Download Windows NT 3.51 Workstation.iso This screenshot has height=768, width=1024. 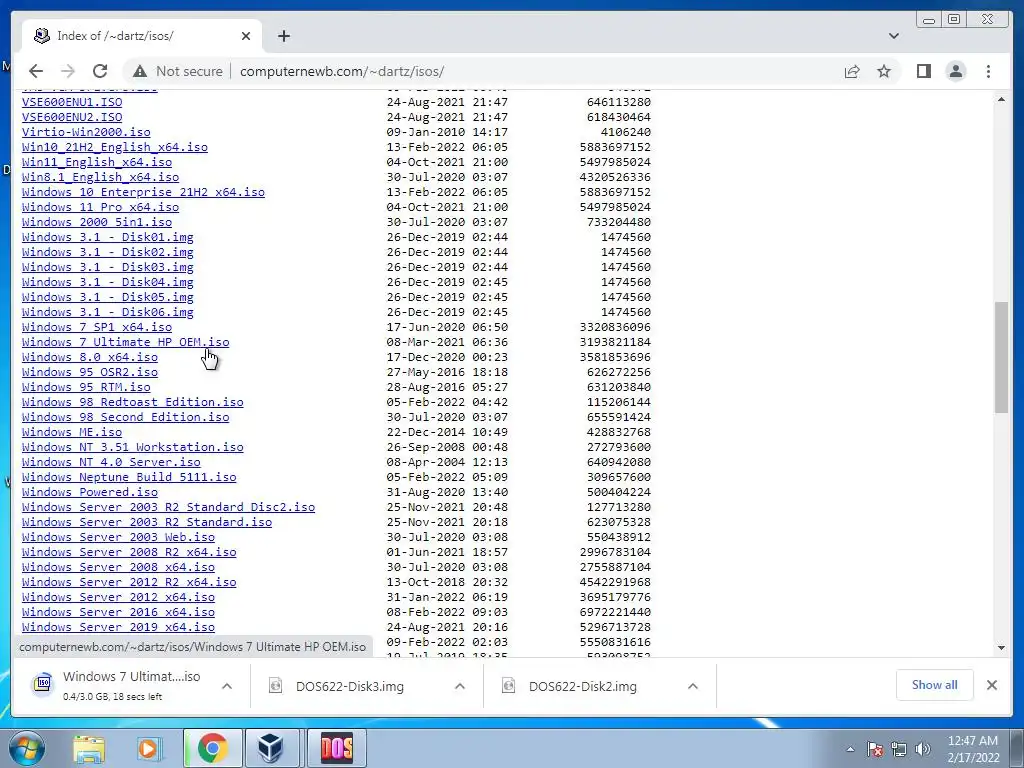pyautogui.click(x=133, y=447)
